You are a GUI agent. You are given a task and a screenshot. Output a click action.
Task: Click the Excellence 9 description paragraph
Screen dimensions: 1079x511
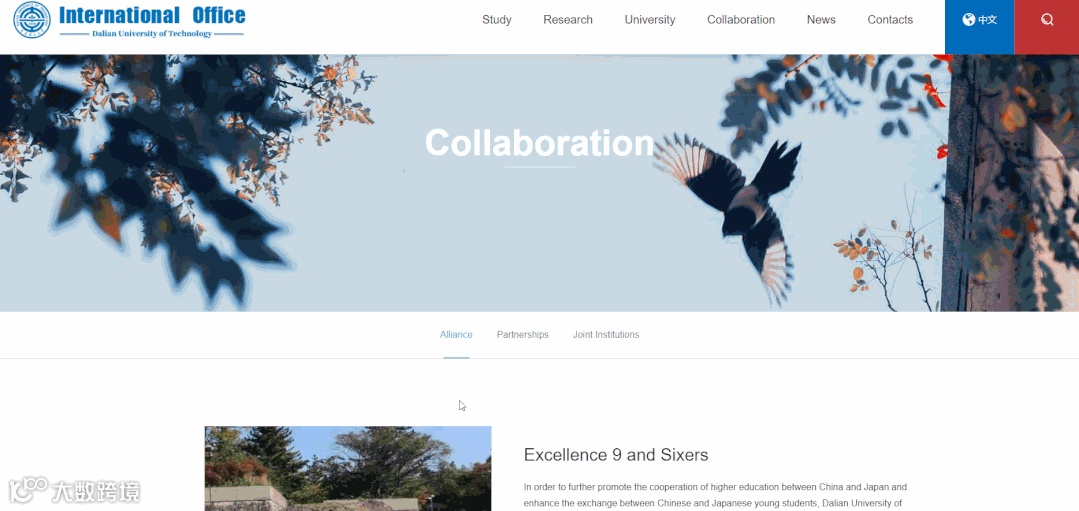click(715, 495)
